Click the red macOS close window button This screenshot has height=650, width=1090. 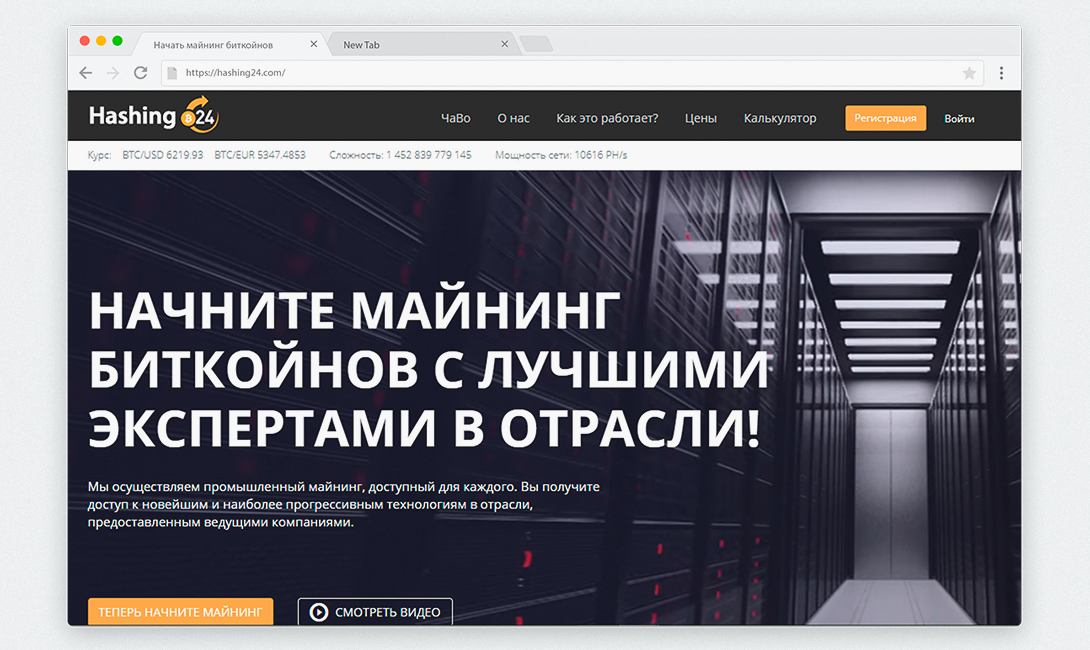[85, 41]
